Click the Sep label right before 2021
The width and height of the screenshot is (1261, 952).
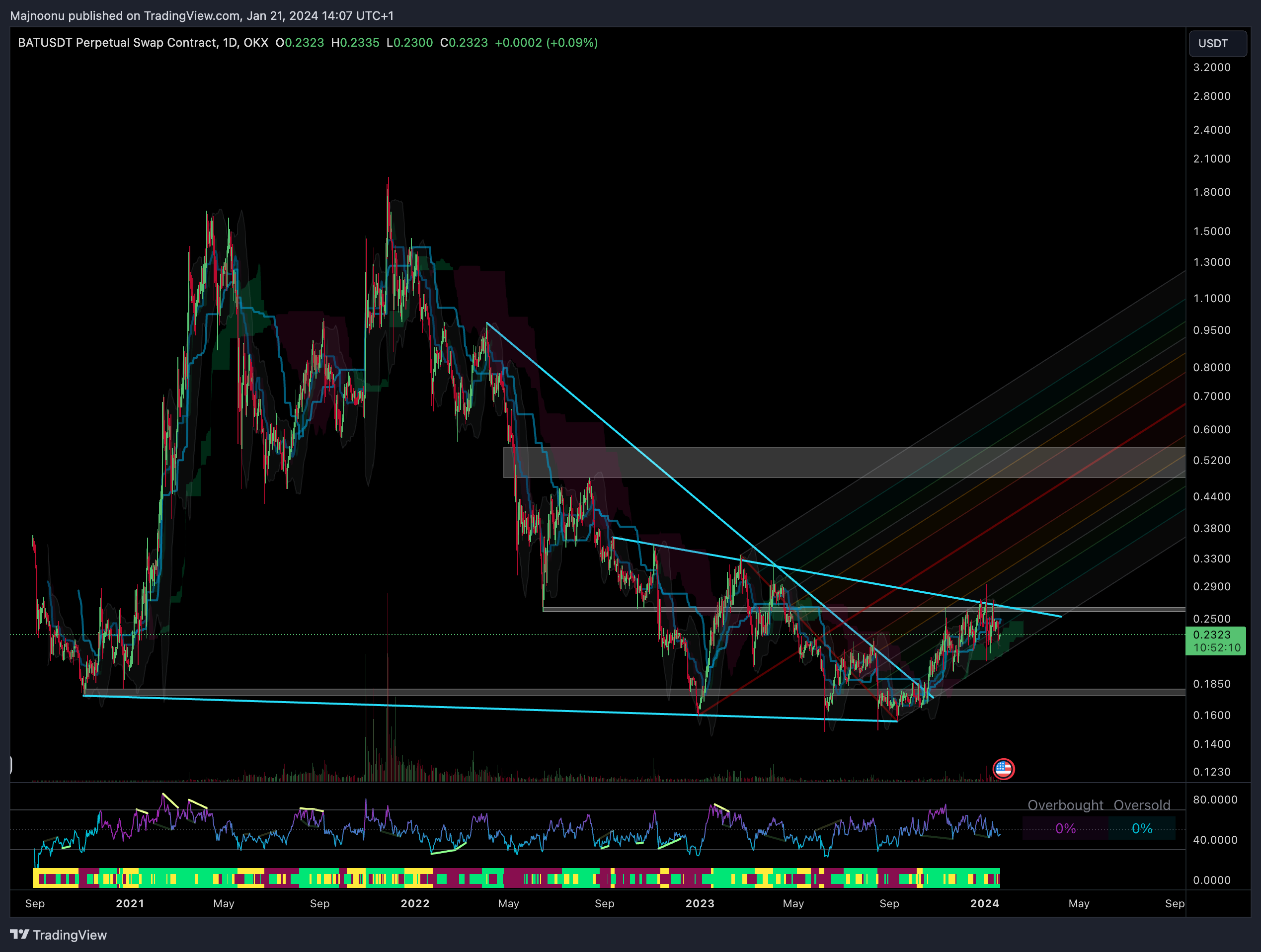click(x=35, y=904)
